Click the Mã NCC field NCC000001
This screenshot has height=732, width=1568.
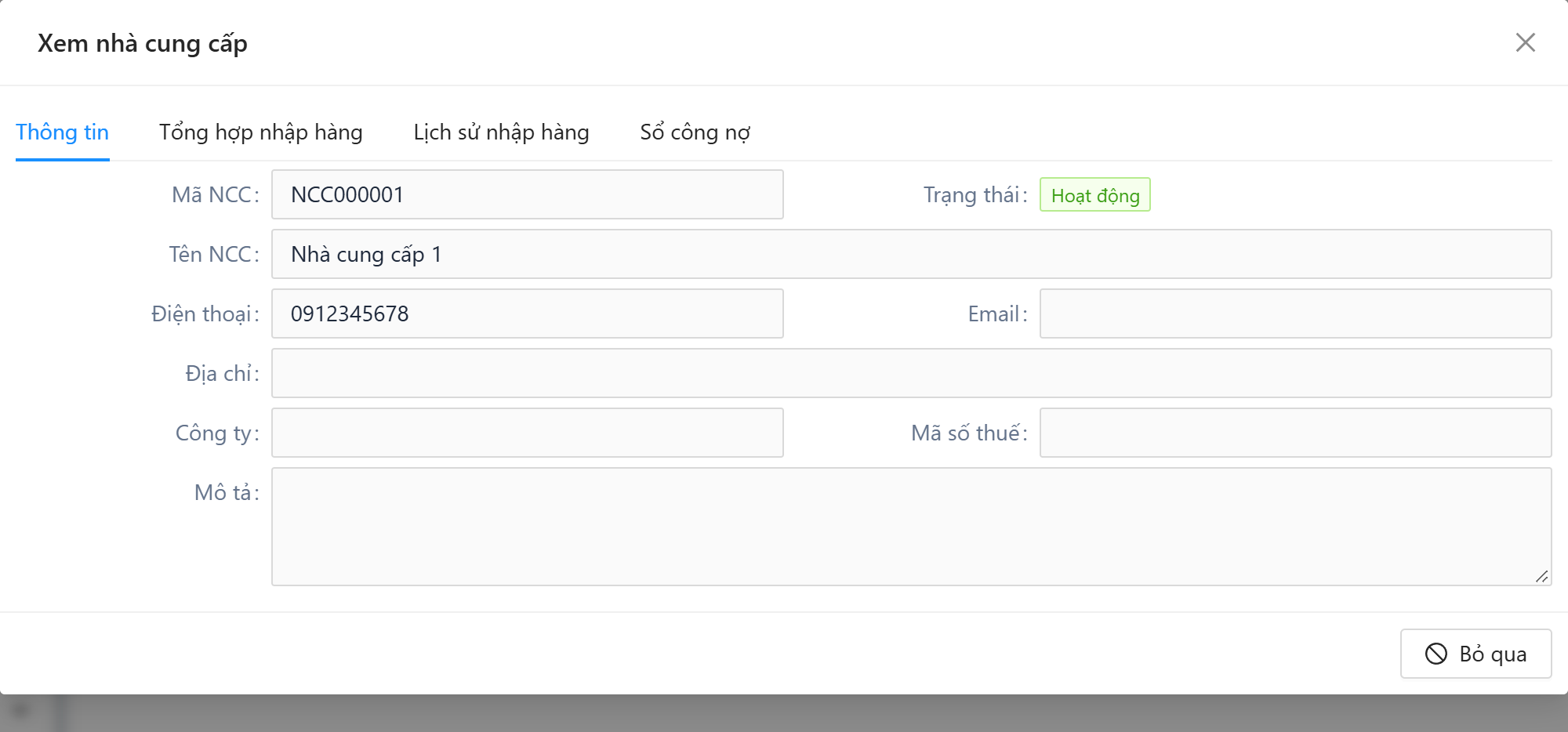[x=528, y=194]
